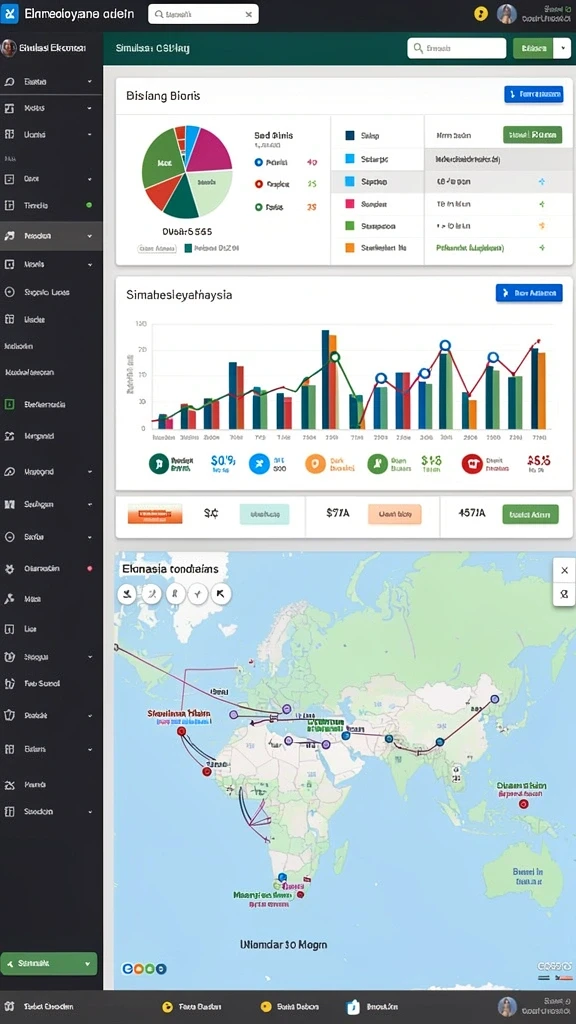
Task: Select the arrow cursor tool on the map
Action: tap(221, 594)
